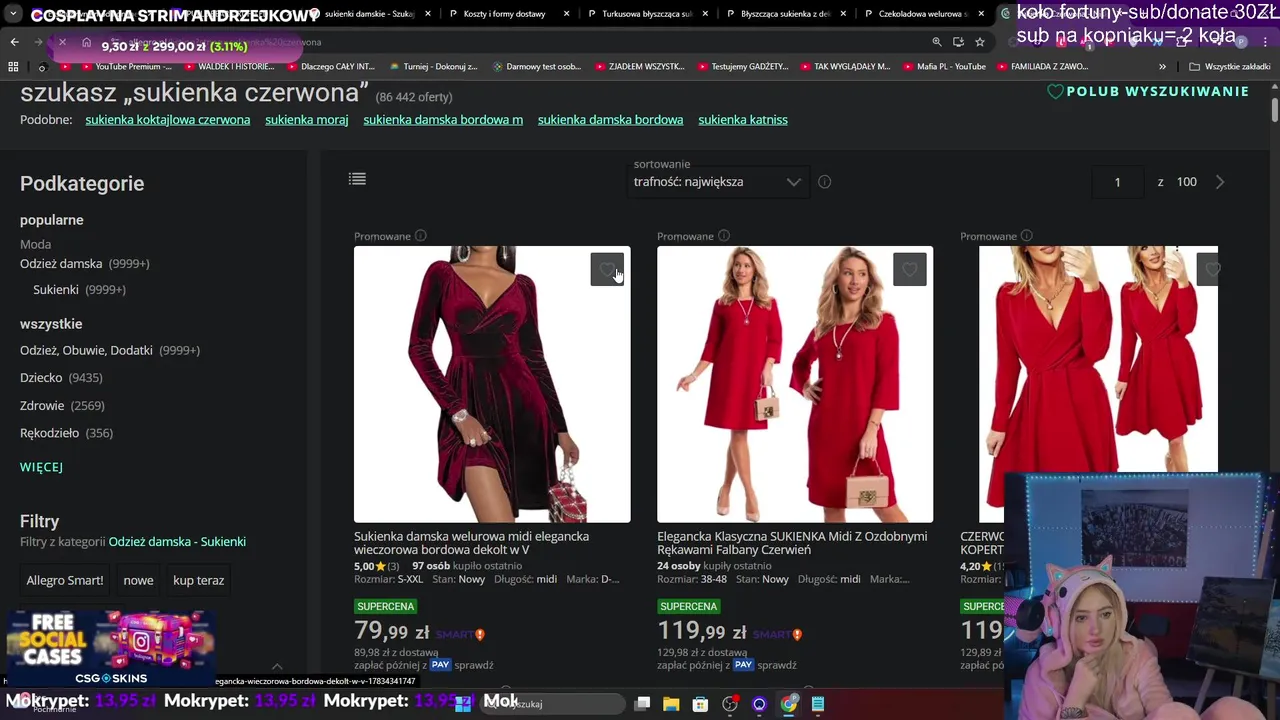This screenshot has height=720, width=1280.
Task: Show Promowane info for the first offer
Action: (421, 236)
